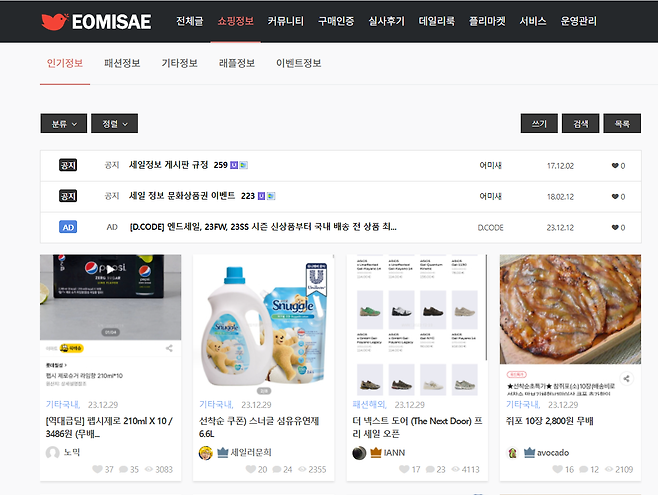Click the blue AD badge icon

(68, 227)
